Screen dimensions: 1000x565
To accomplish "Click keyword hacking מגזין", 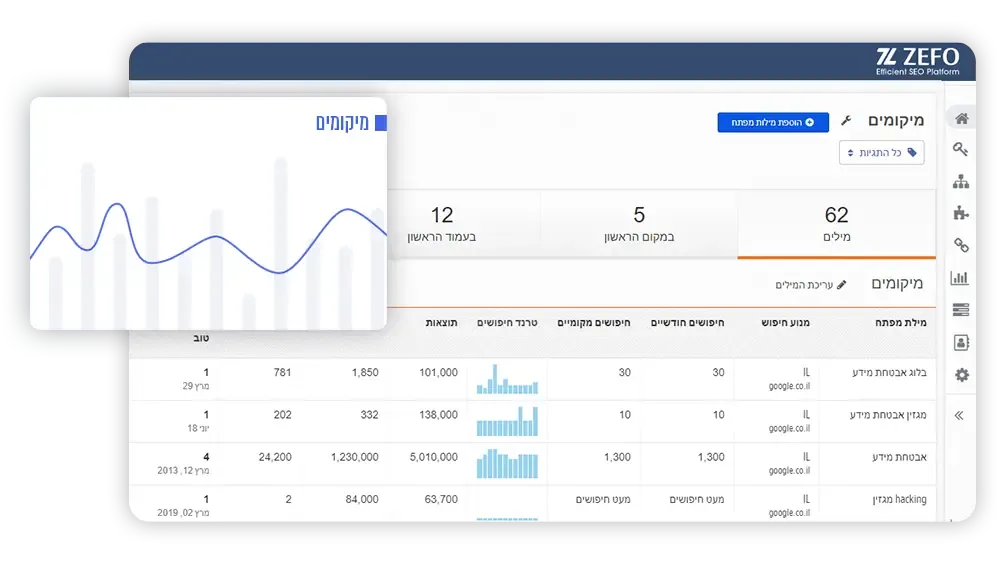I will (899, 499).
